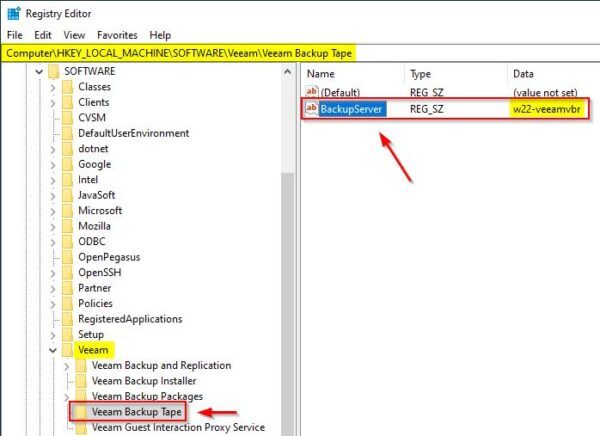Image resolution: width=600 pixels, height=436 pixels.
Task: Click the Microsoft folder icon
Action: pos(67,211)
